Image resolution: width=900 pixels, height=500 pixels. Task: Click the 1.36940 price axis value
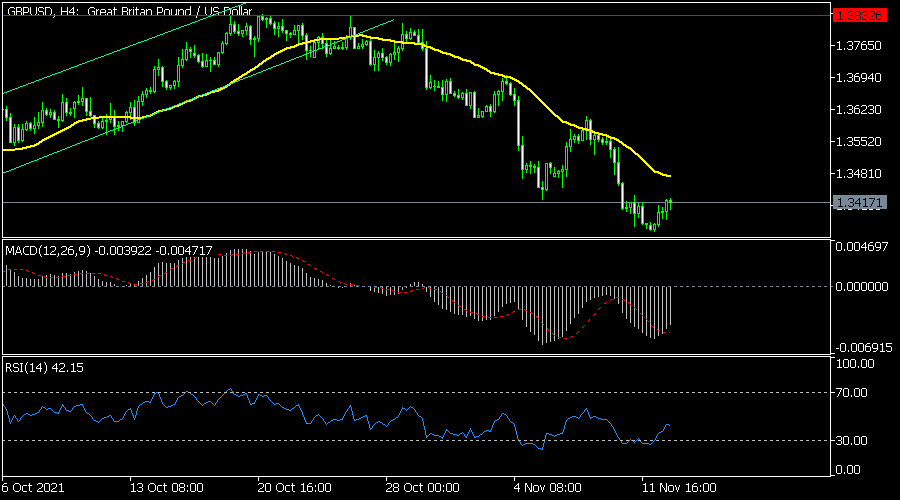[x=859, y=77]
